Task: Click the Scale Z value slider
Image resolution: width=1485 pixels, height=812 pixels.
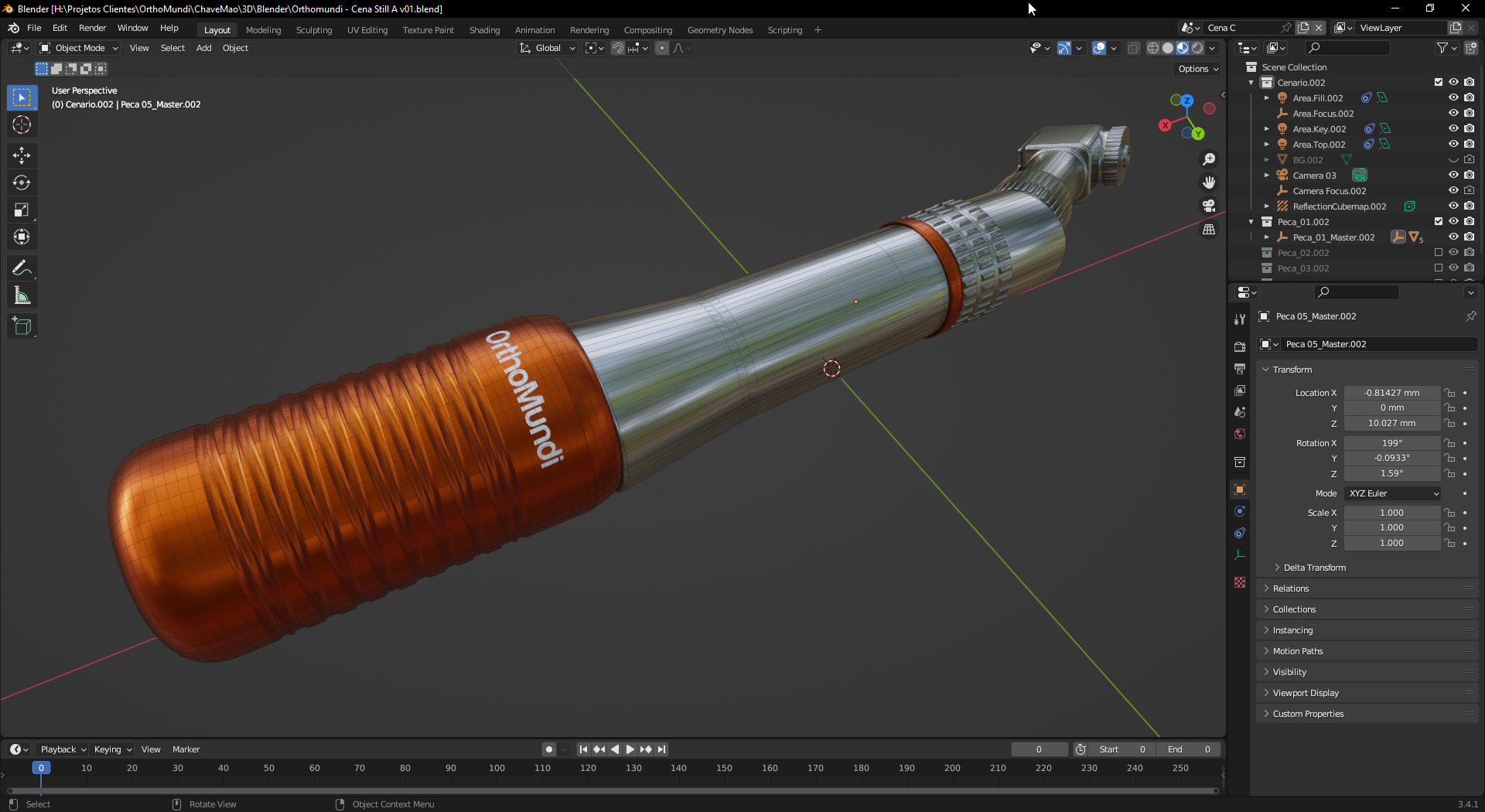Action: (x=1391, y=543)
